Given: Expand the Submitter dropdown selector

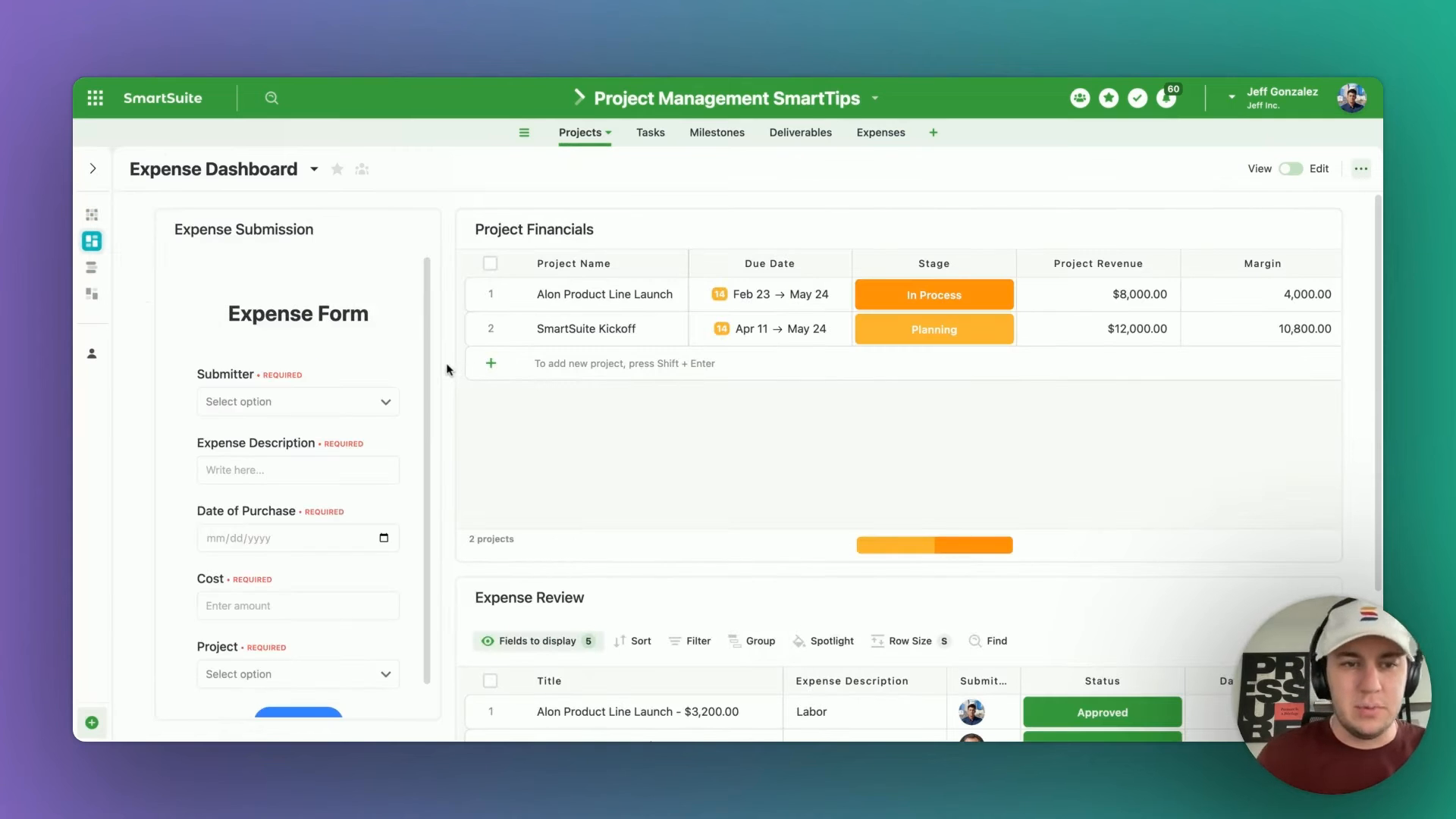Looking at the screenshot, I should point(298,401).
